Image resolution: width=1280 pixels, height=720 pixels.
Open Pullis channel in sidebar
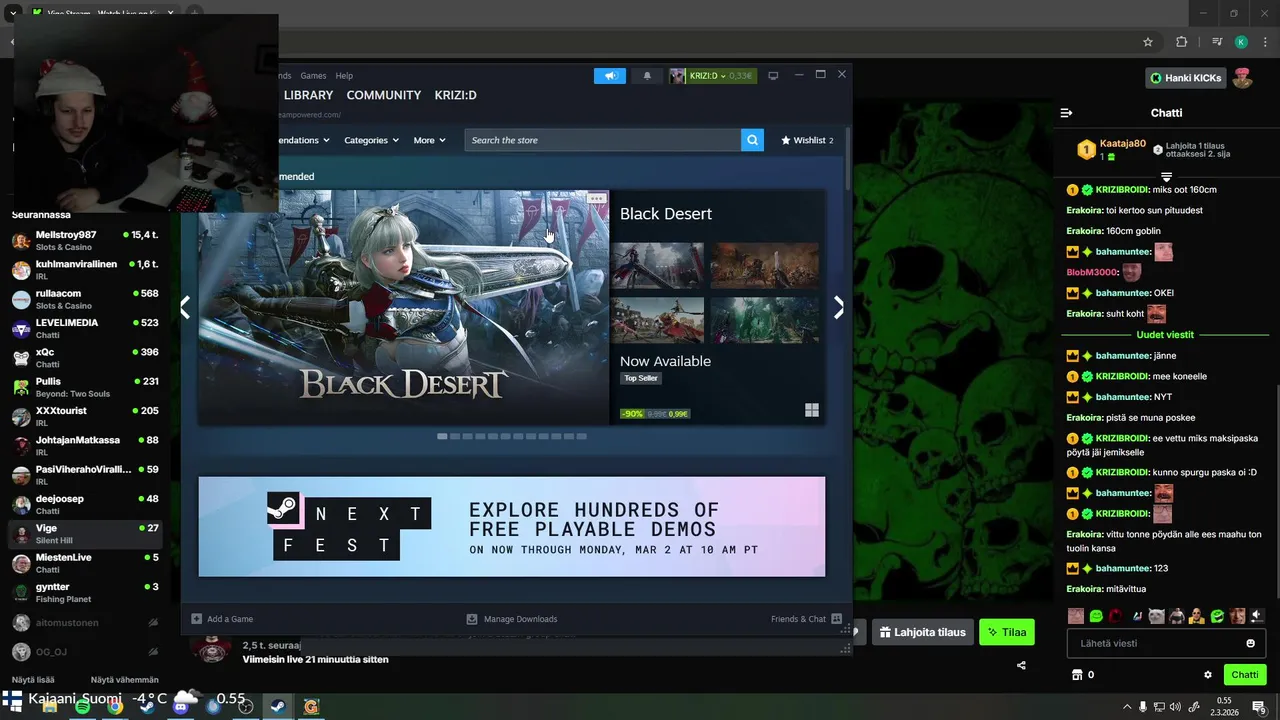(x=84, y=387)
